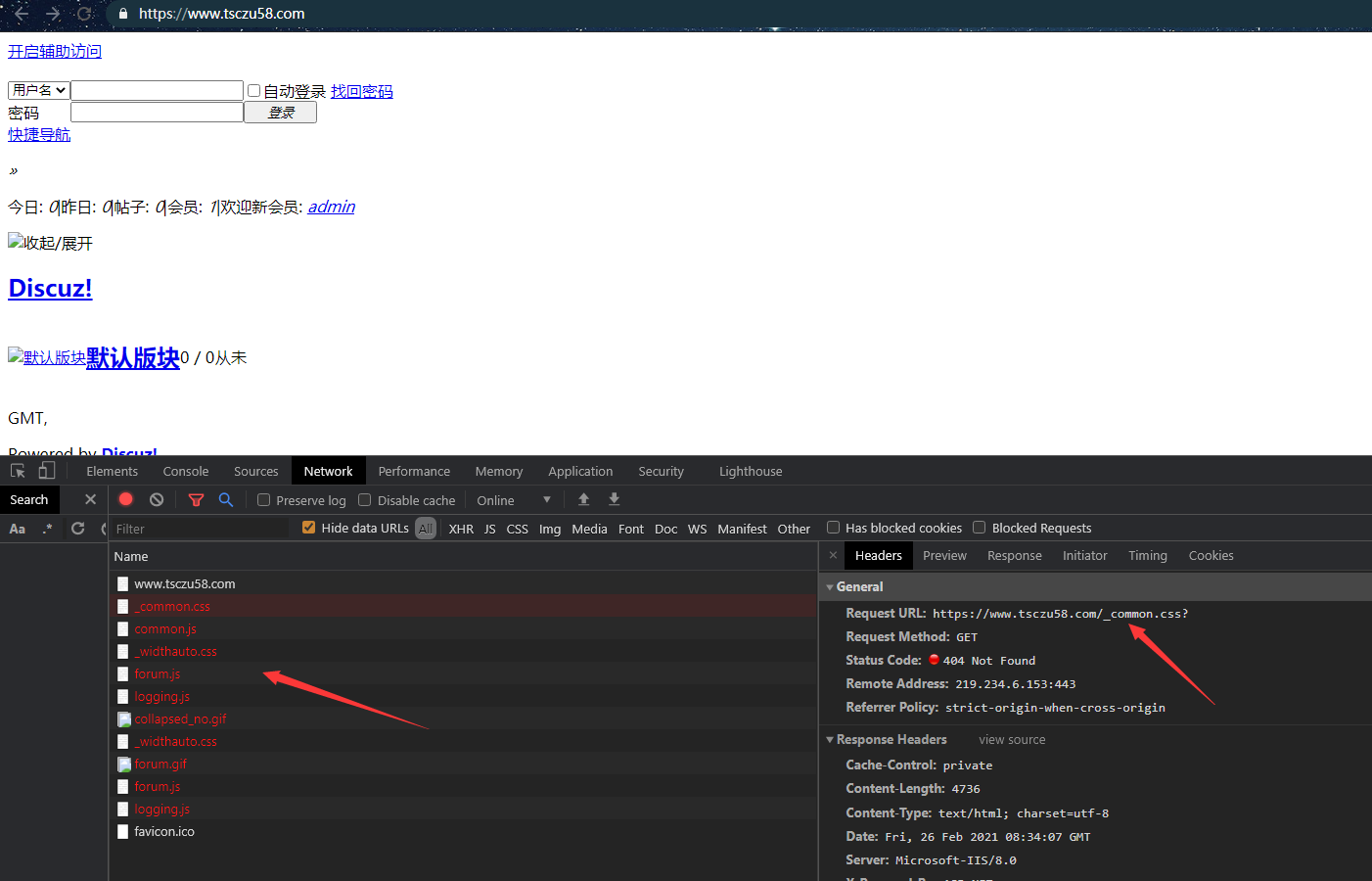The width and height of the screenshot is (1372, 881).
Task: Check the Disable cache option
Action: (x=365, y=500)
